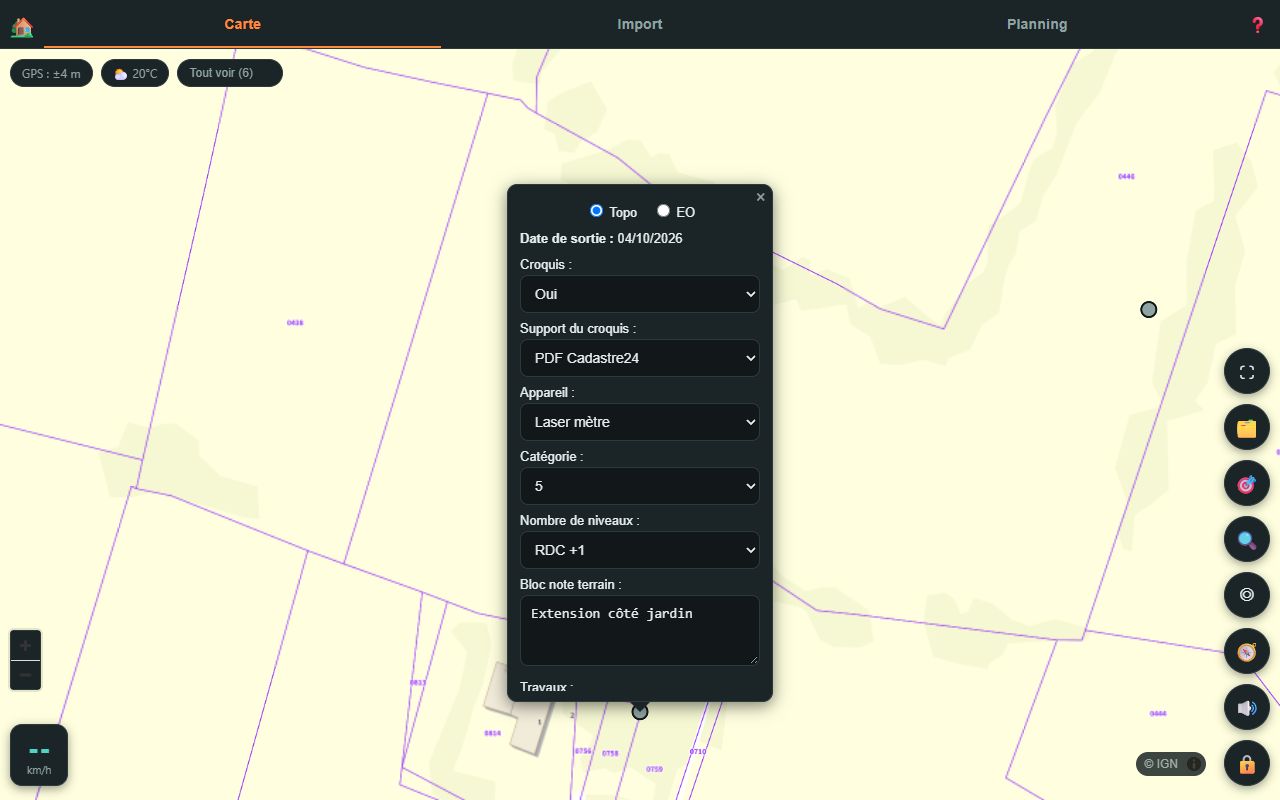The width and height of the screenshot is (1280, 800).
Task: Open the yellow folder button
Action: click(x=1247, y=428)
